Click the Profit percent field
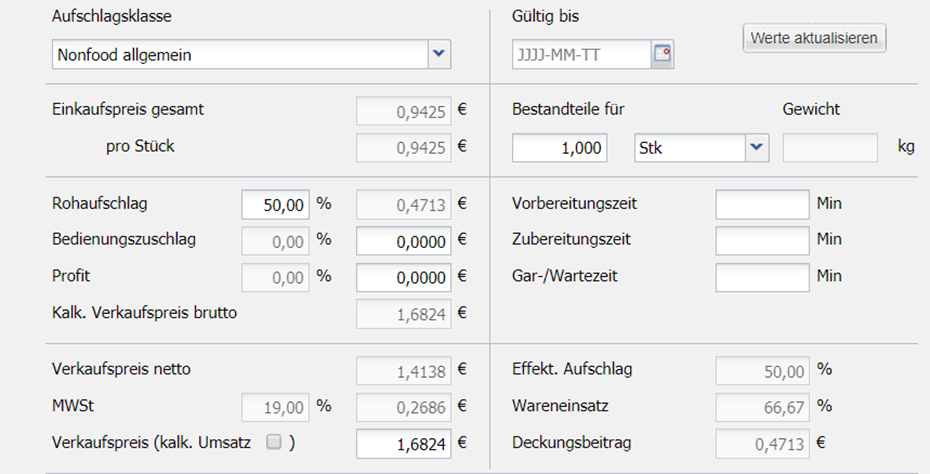This screenshot has width=930, height=474. (x=275, y=276)
